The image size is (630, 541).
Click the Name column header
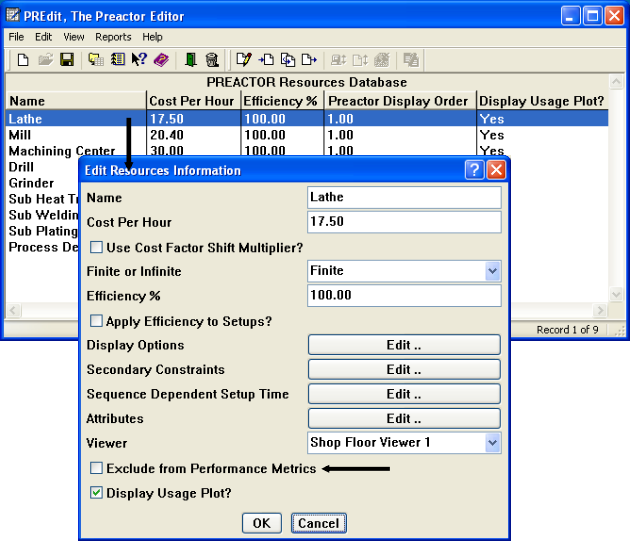pos(76,100)
